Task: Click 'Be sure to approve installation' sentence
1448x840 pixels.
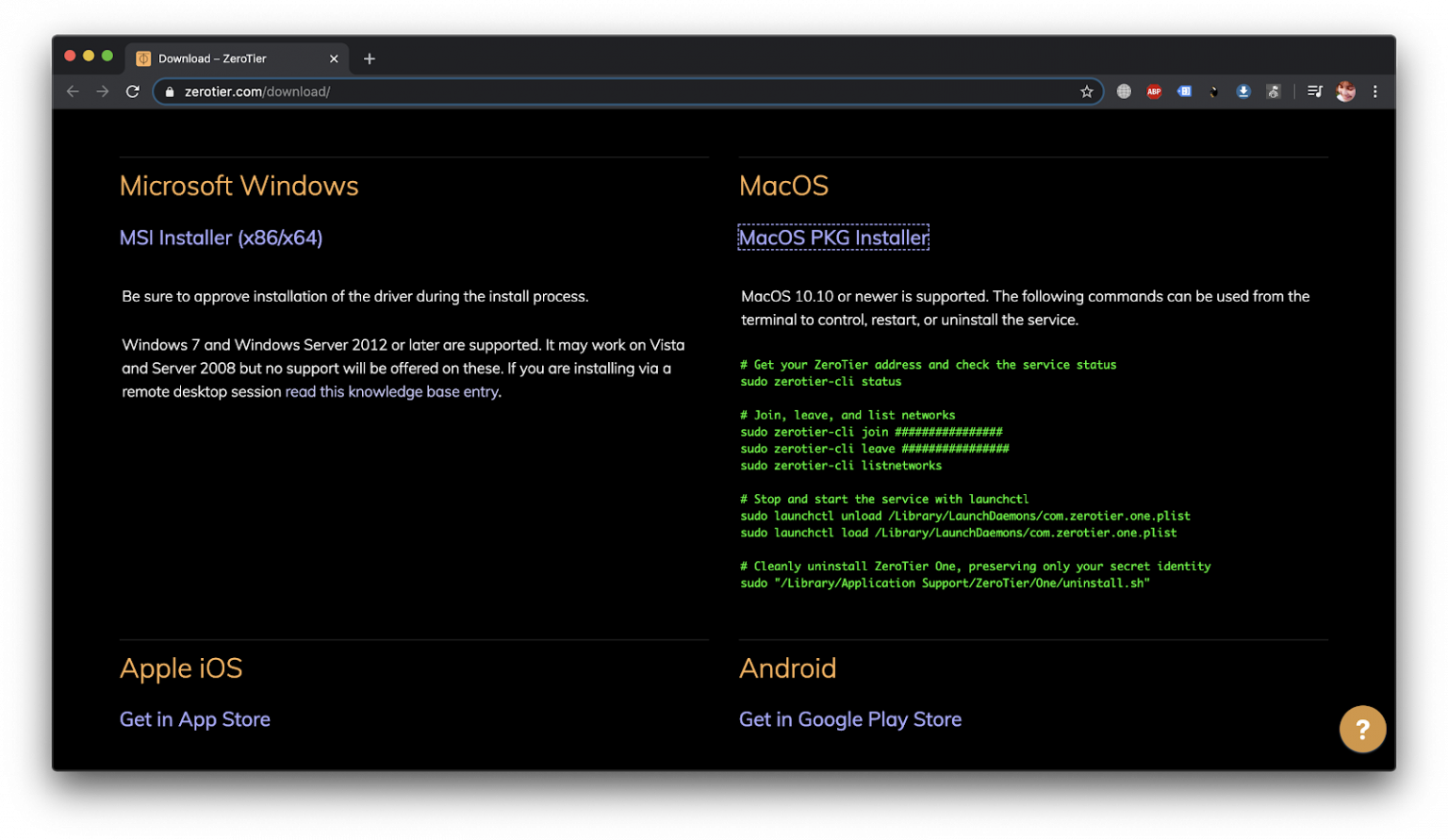Action: (x=355, y=296)
